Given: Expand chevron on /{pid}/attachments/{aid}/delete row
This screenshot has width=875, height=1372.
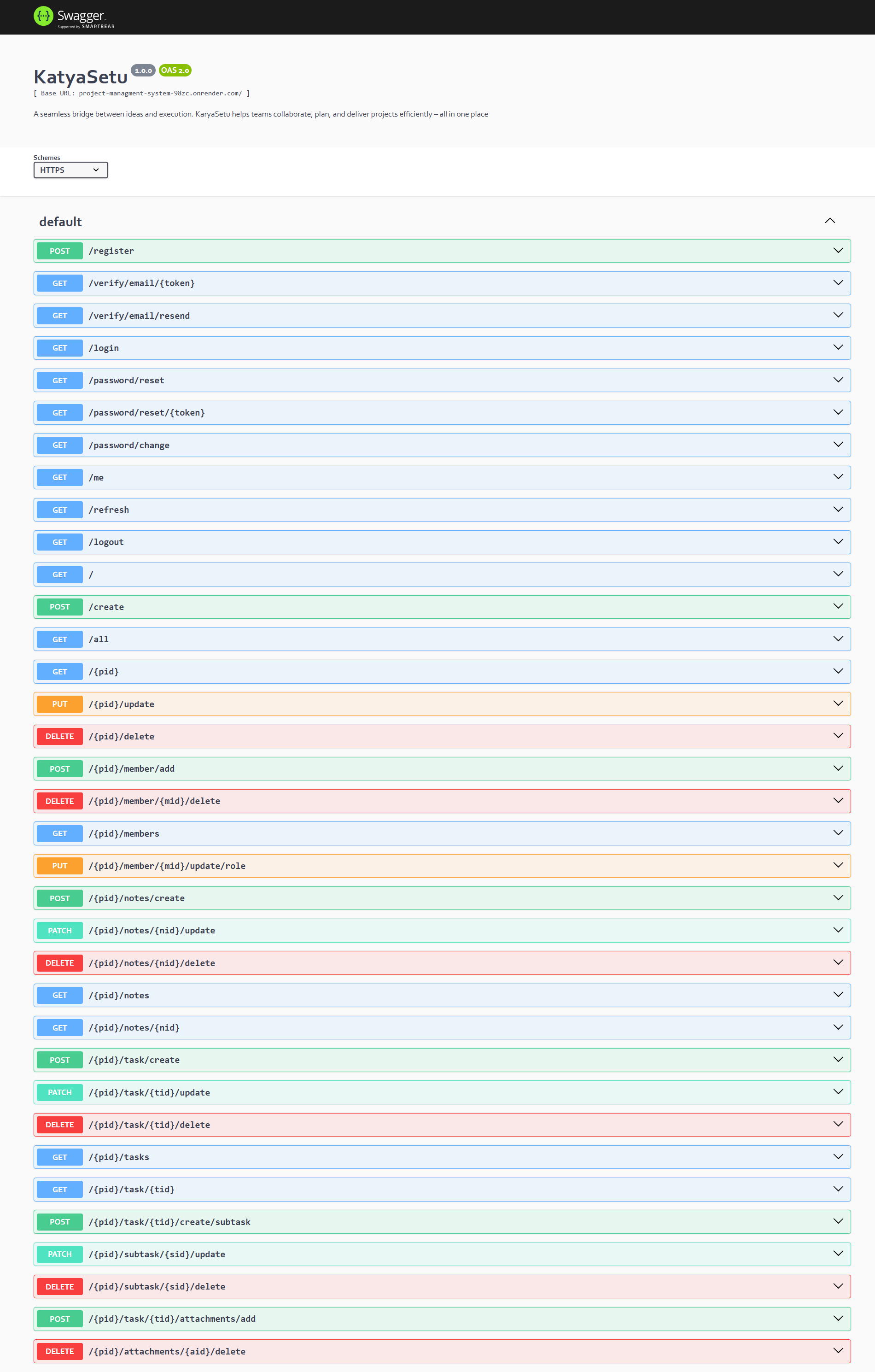Looking at the screenshot, I should tap(838, 1351).
